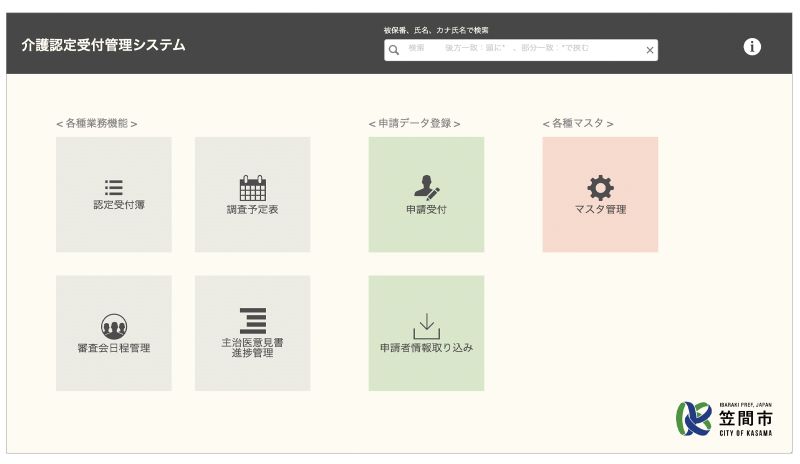Click the group icon for 審査会日程管理

[x=113, y=326]
